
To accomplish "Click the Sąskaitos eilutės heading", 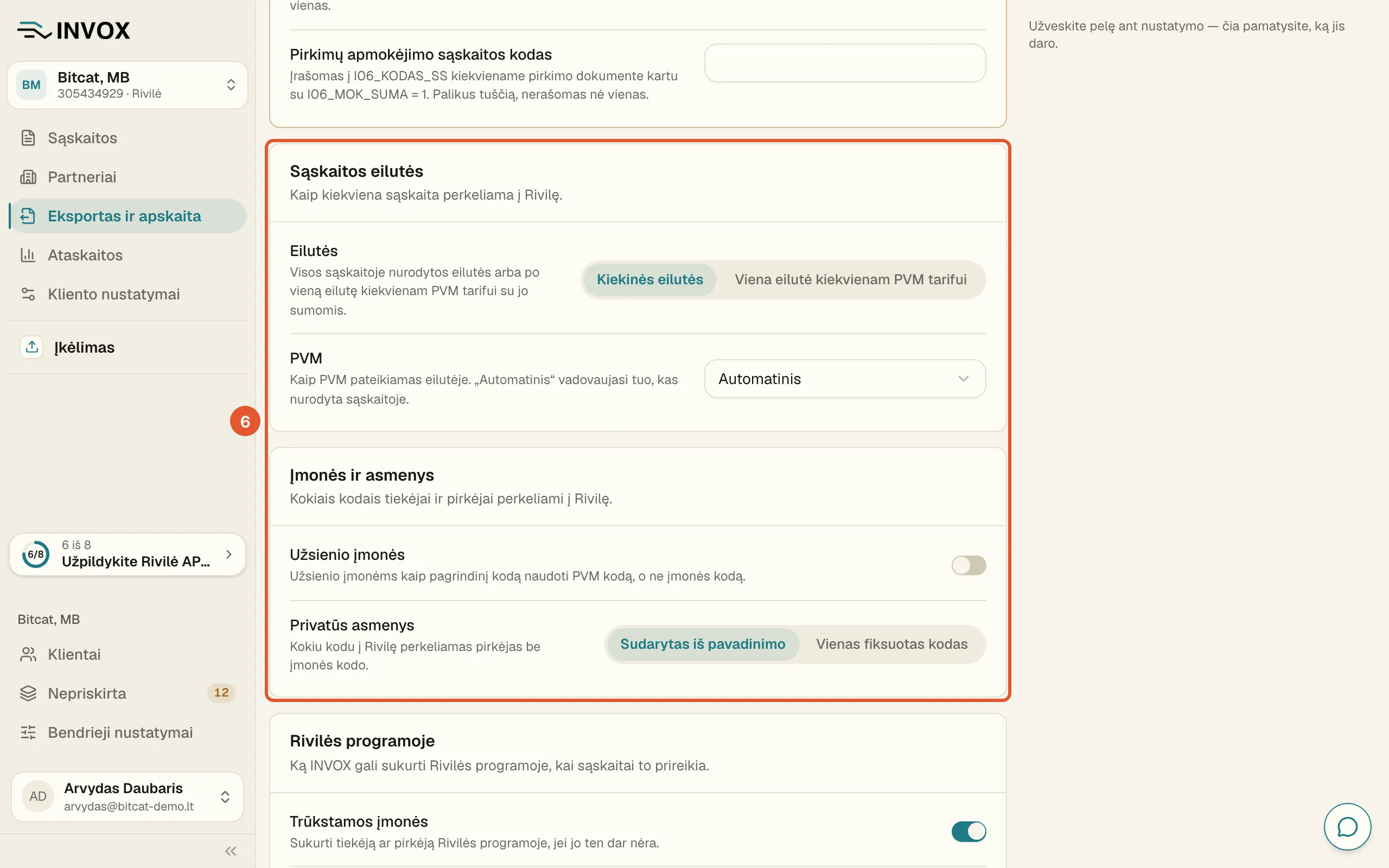I will click(x=356, y=171).
